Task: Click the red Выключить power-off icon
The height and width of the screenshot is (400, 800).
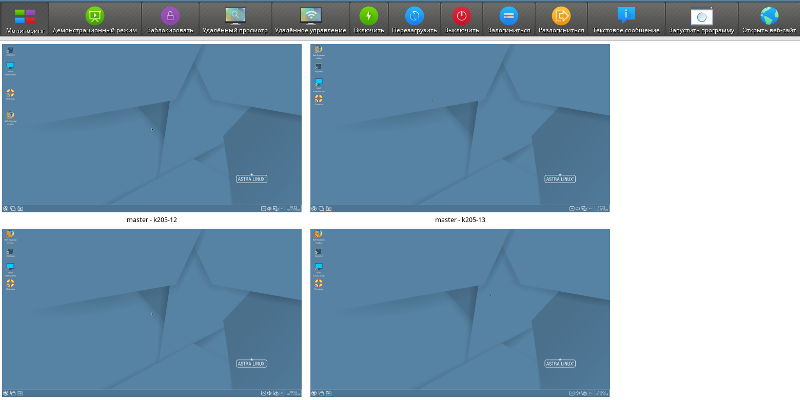Action: point(461,16)
